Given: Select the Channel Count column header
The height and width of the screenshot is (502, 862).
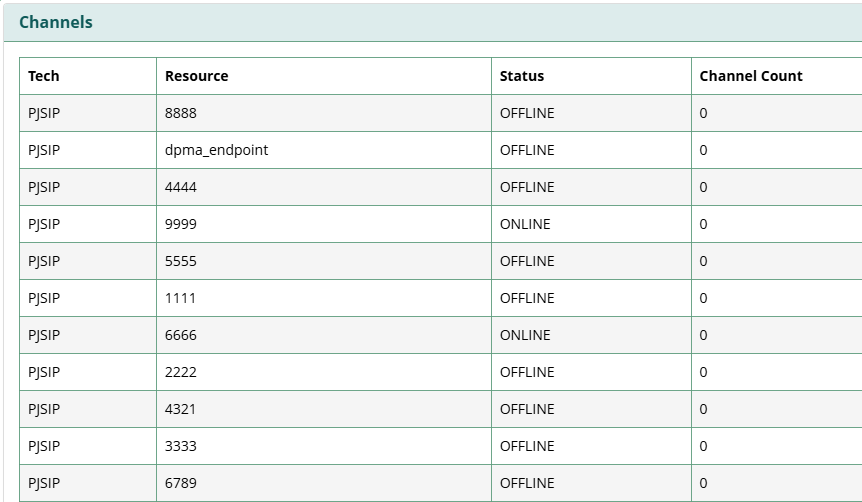Looking at the screenshot, I should (751, 76).
